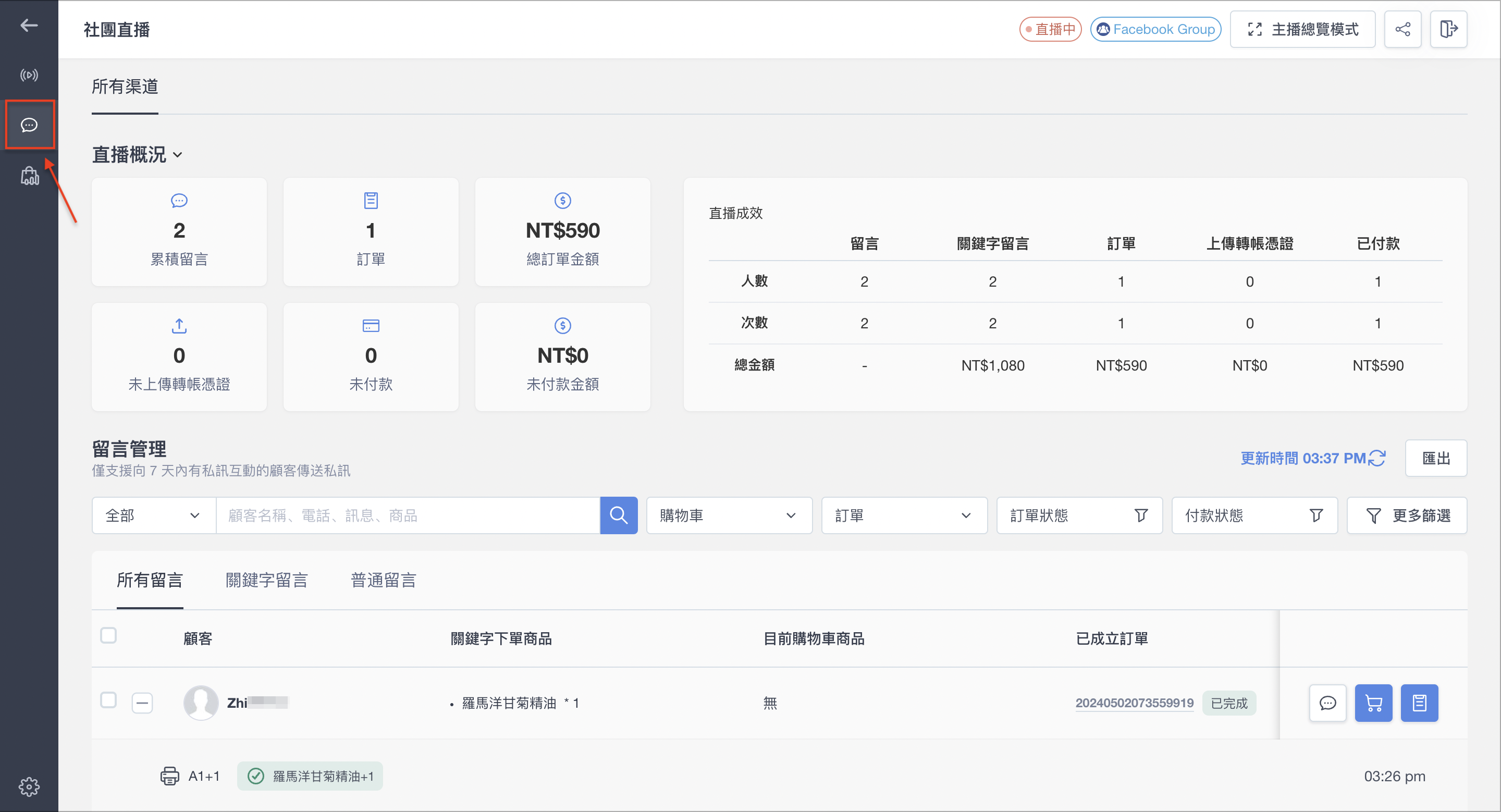Click the 關鍵字下單商品 column header
The width and height of the screenshot is (1501, 812).
[x=501, y=638]
